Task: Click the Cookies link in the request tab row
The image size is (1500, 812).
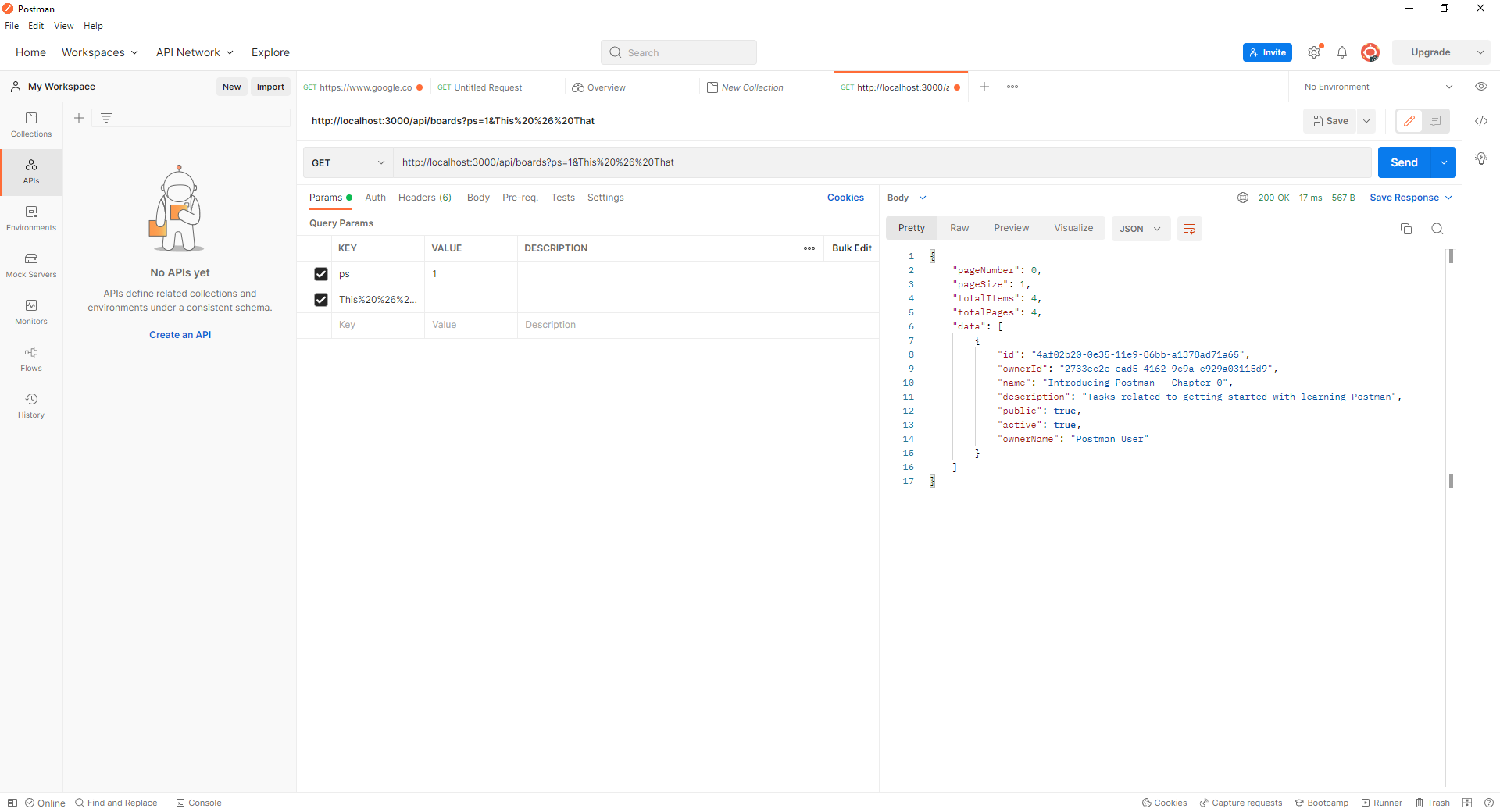Action: (845, 198)
